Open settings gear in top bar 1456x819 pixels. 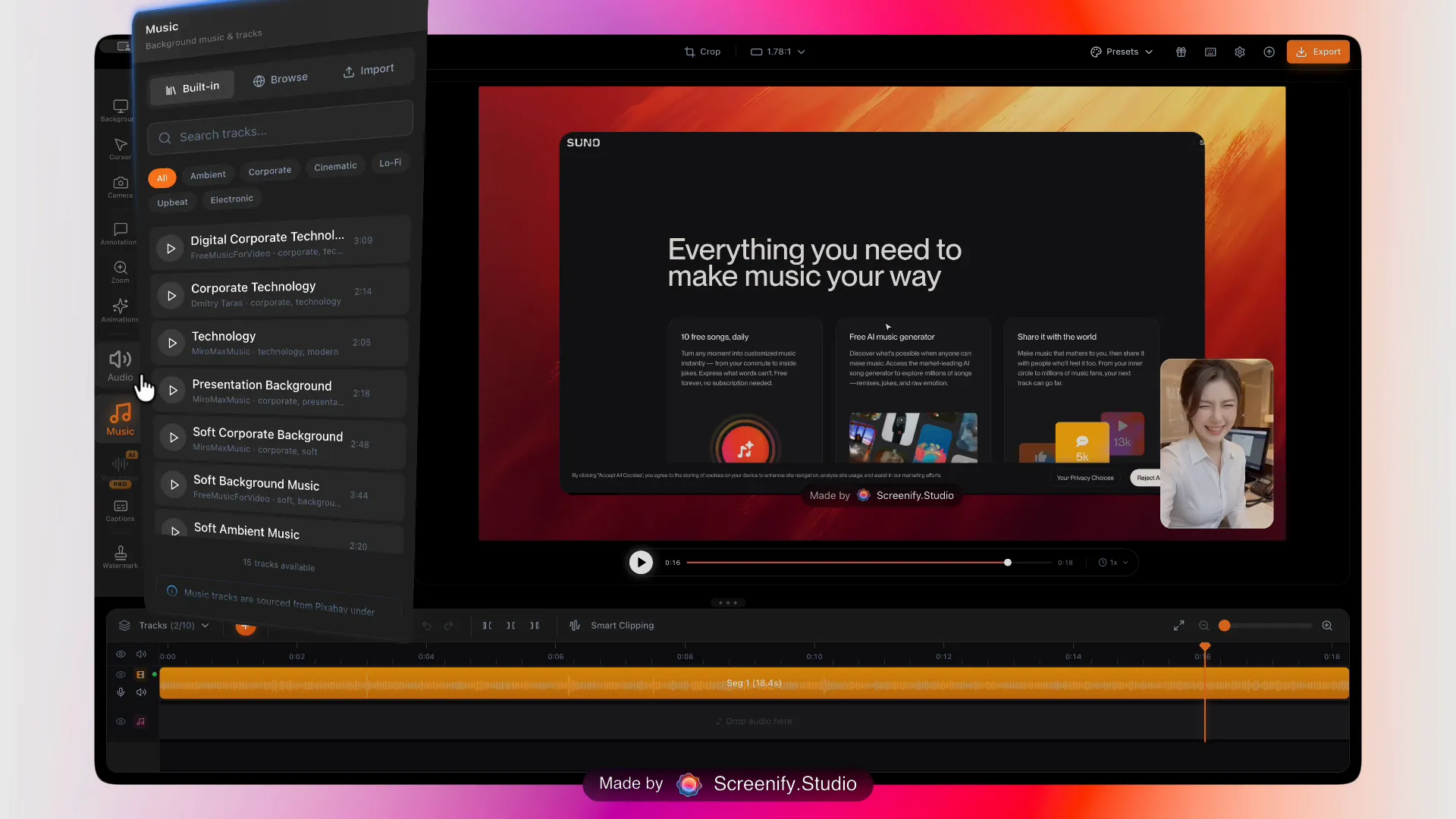tap(1240, 52)
